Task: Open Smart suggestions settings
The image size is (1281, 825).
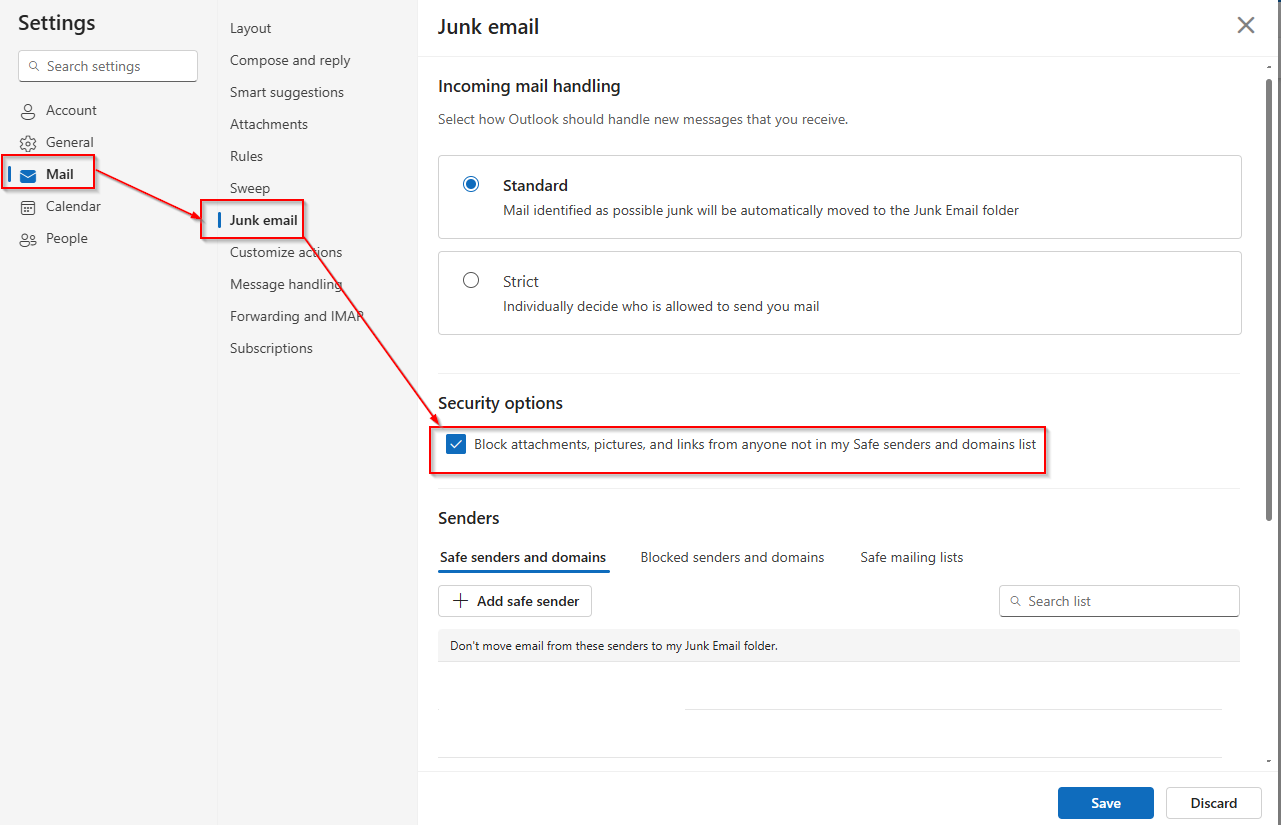Action: pyautogui.click(x=287, y=92)
